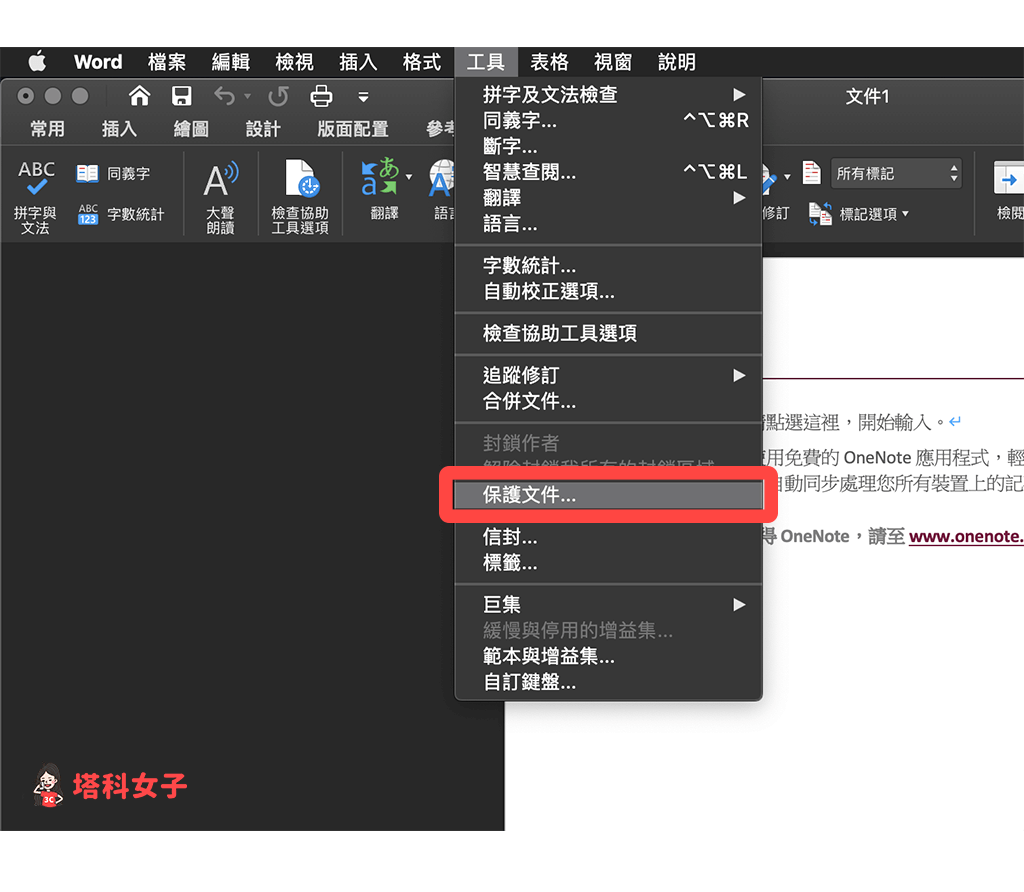Expand 巨集 submenu
Screen dimensions: 1024x892
(x=609, y=605)
